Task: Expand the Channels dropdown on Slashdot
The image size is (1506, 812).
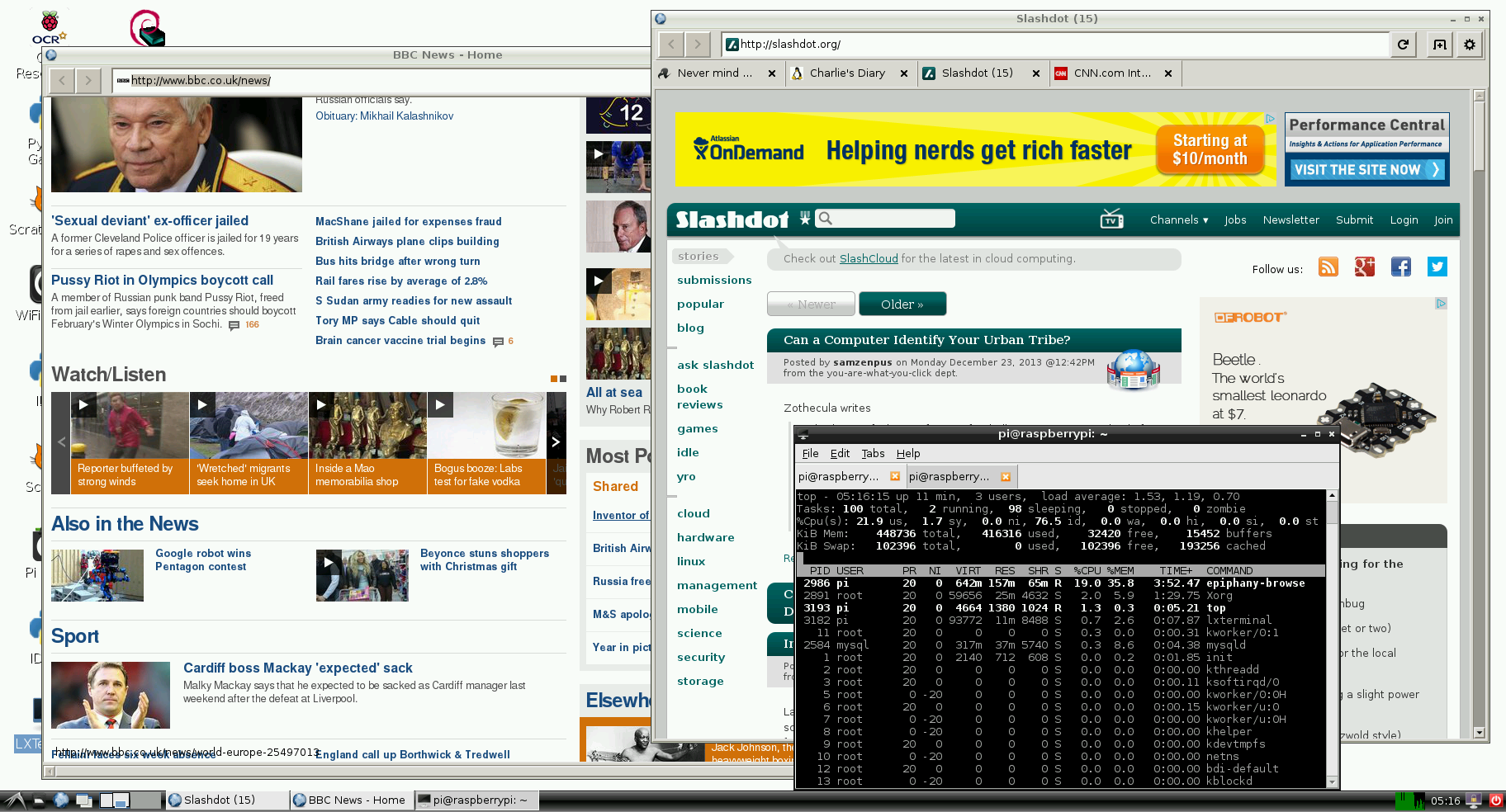Action: (x=1178, y=220)
